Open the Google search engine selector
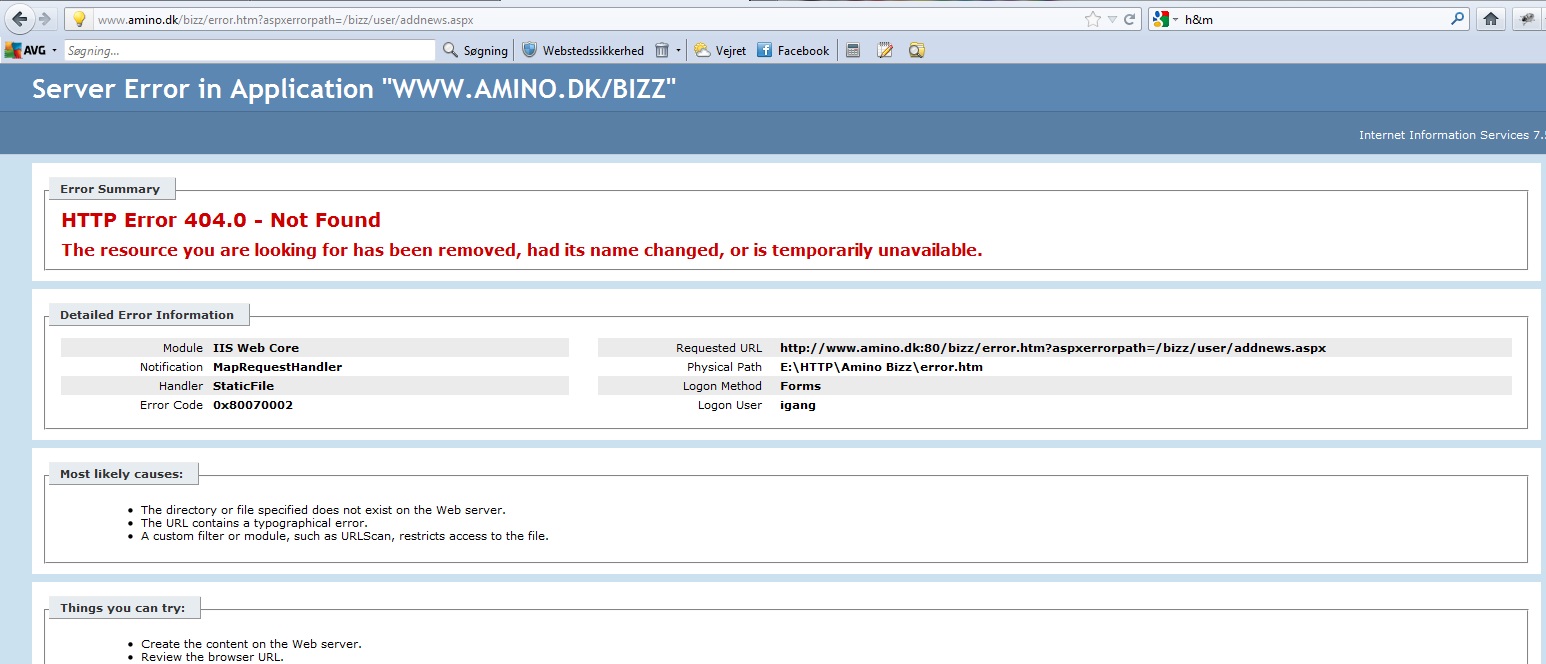Viewport: 1546px width, 664px height. (1166, 19)
